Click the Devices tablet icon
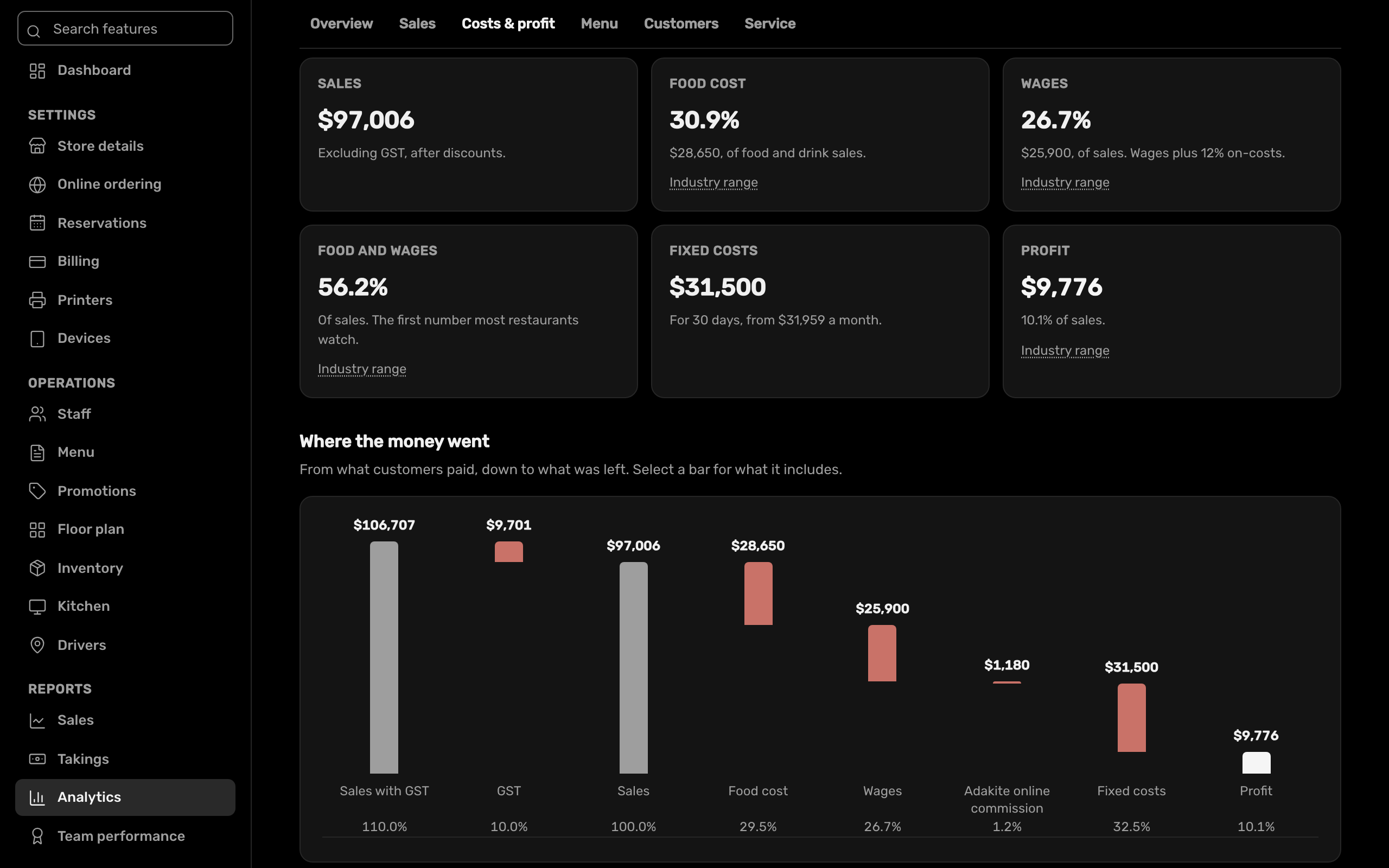 click(37, 339)
